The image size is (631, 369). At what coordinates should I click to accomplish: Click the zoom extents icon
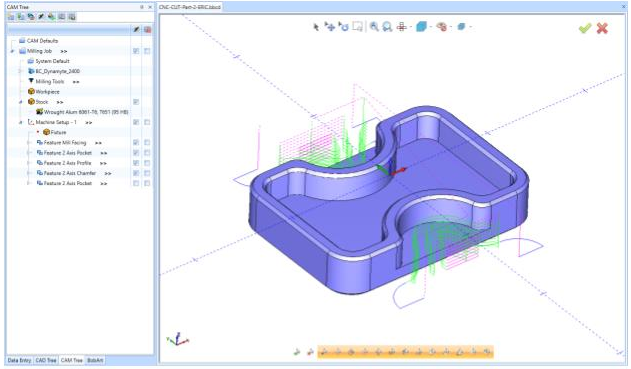[x=387, y=27]
